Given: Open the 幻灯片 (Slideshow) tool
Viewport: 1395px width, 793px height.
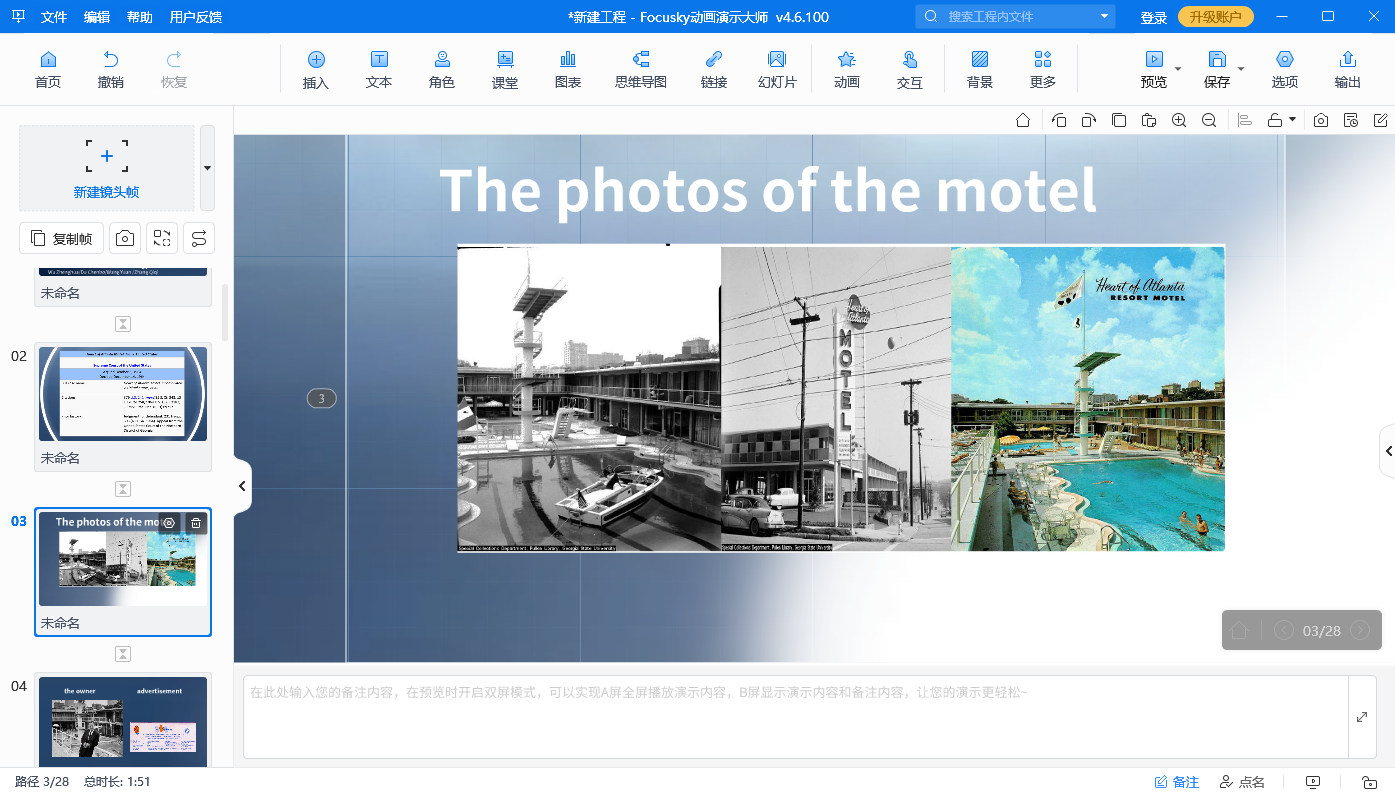Looking at the screenshot, I should pos(777,70).
